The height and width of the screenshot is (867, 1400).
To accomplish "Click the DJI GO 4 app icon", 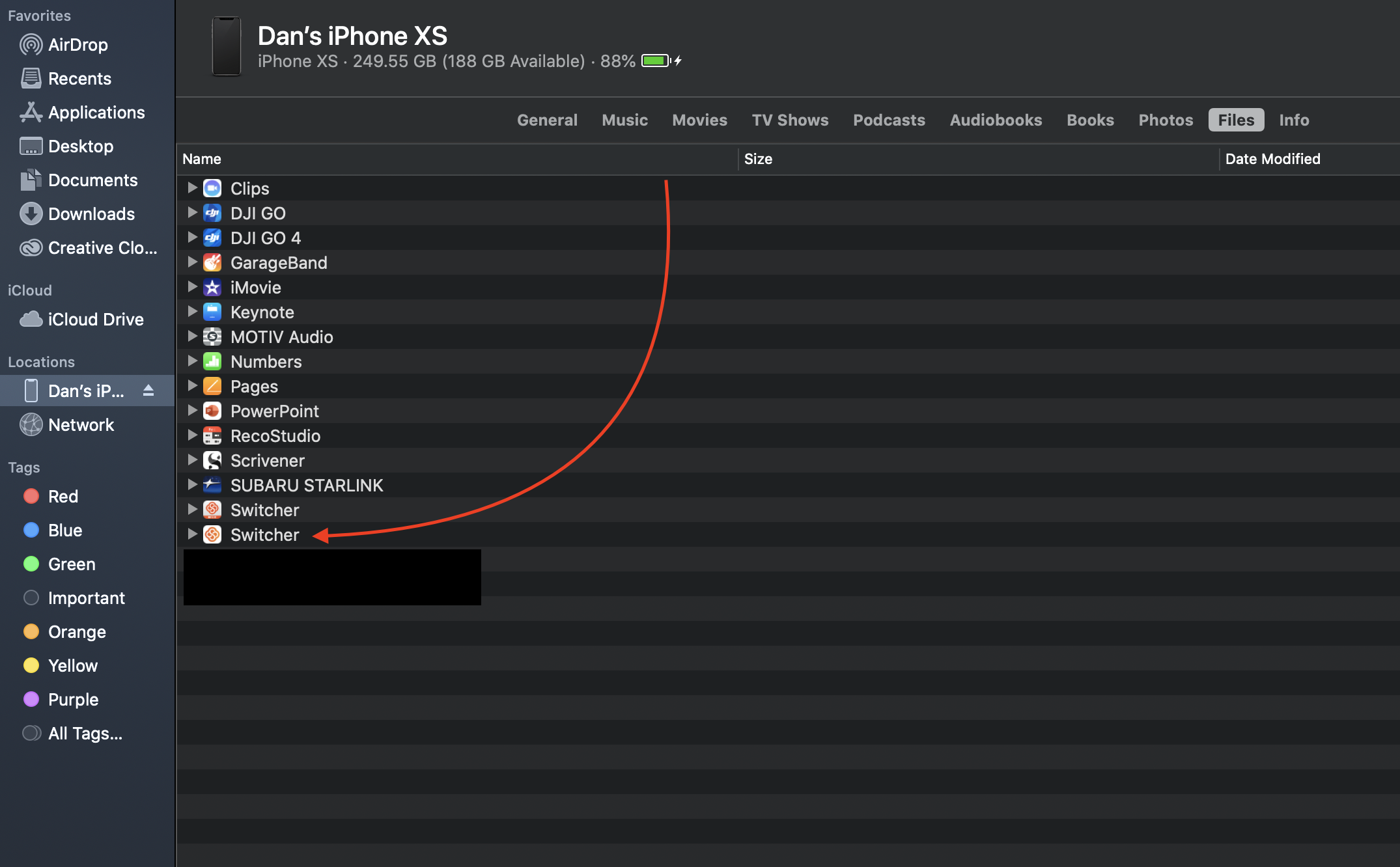I will click(212, 238).
